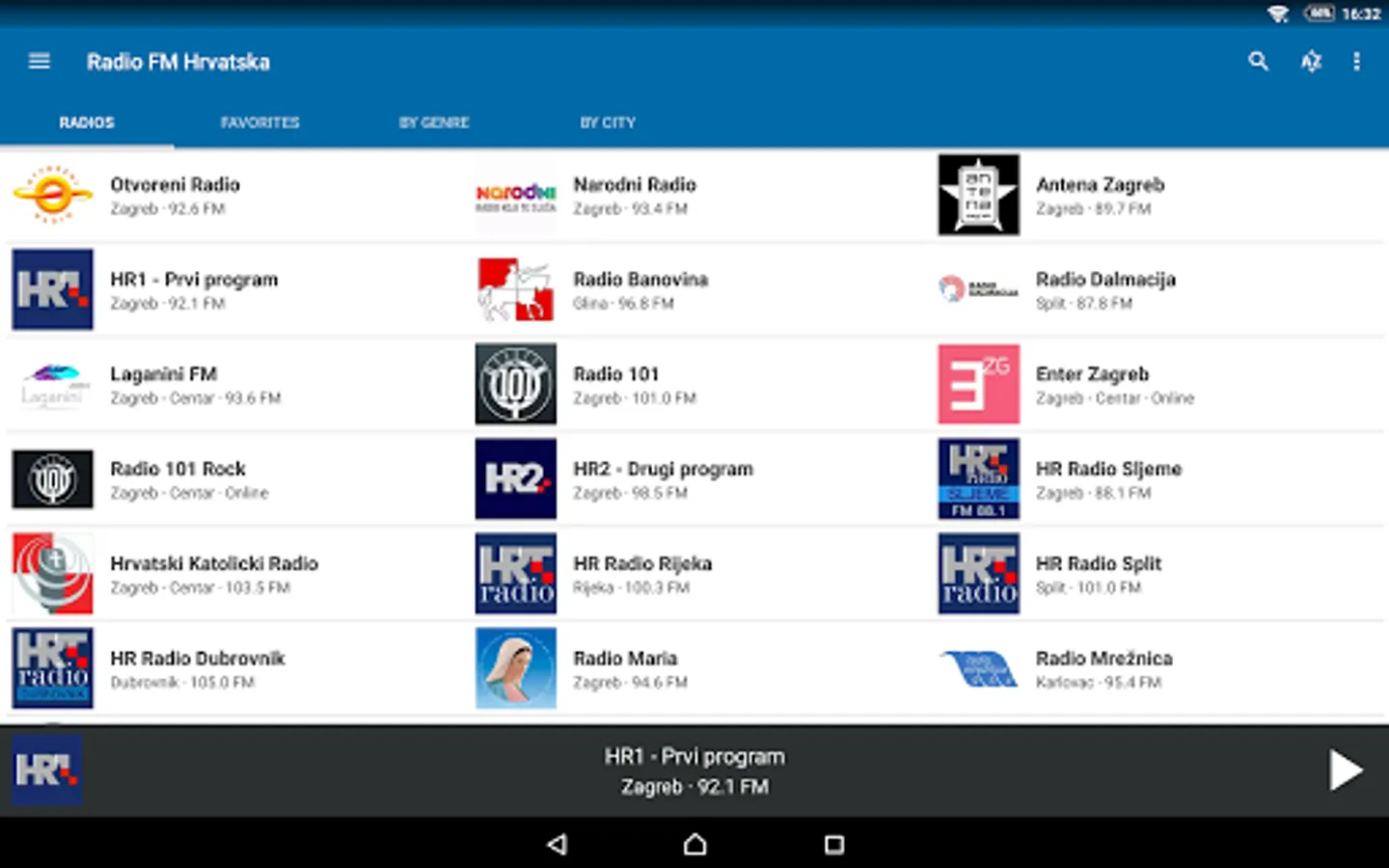
Task: Tap the 16:32 clock in status bar
Action: (1361, 14)
